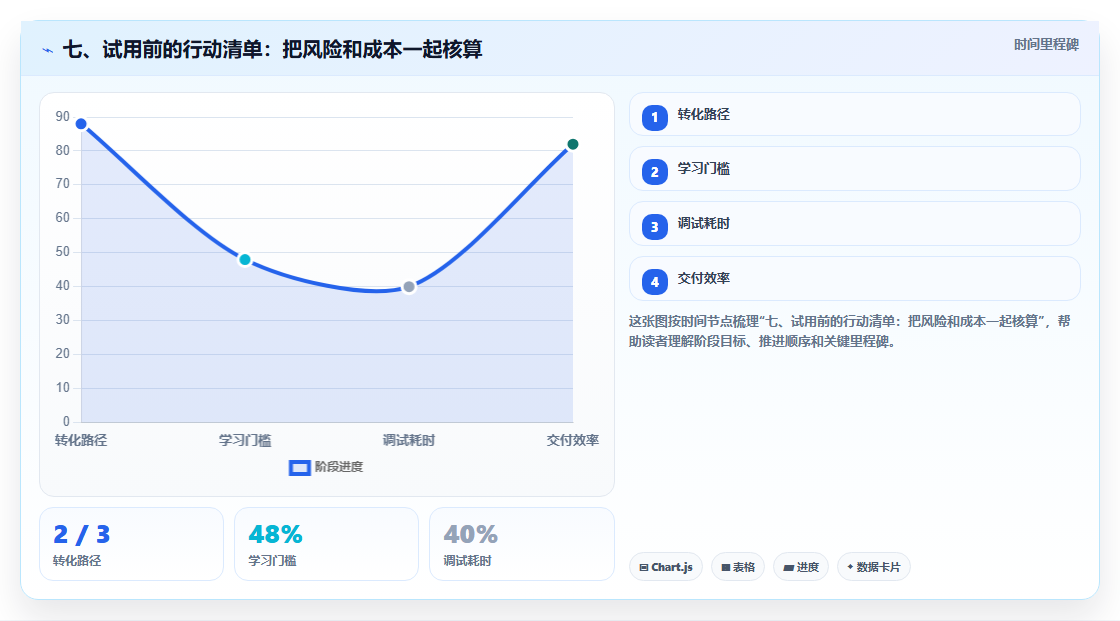Click the Chart.js tag
1120x621 pixels.
click(x=666, y=567)
